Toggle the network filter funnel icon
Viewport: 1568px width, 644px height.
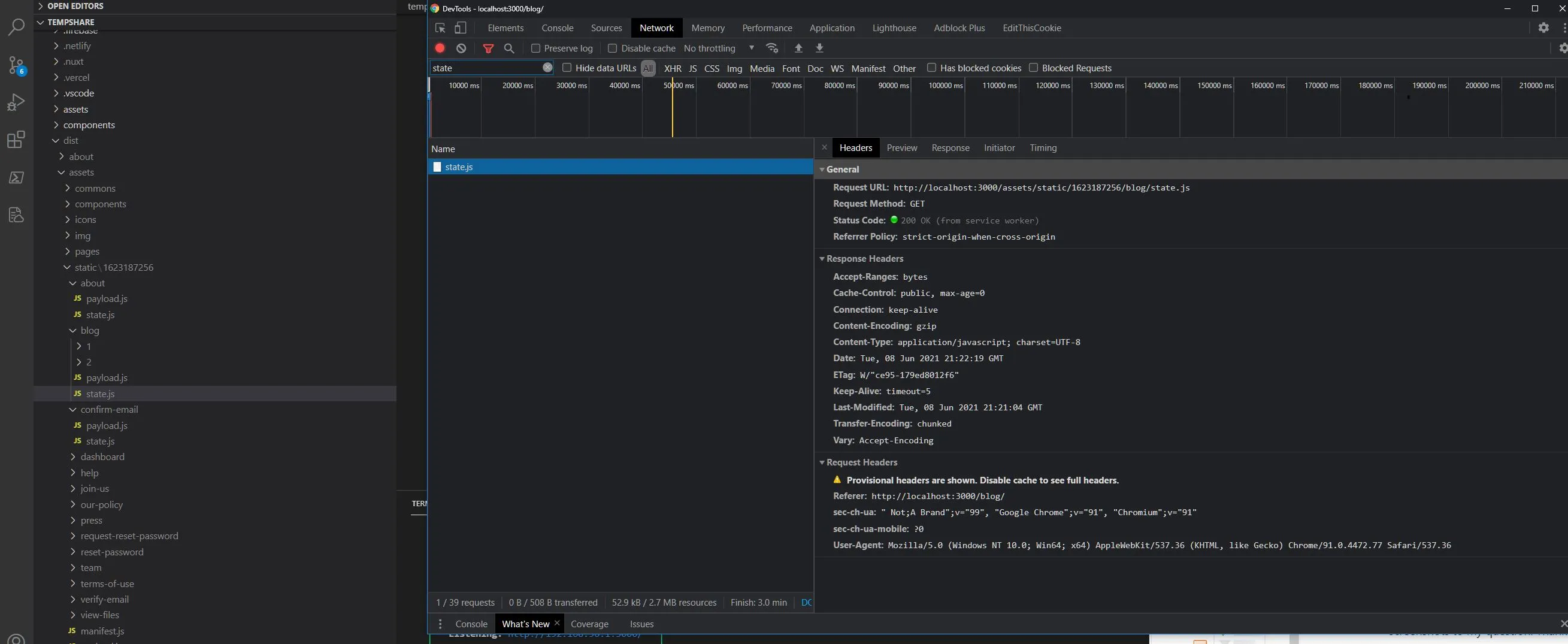(488, 48)
